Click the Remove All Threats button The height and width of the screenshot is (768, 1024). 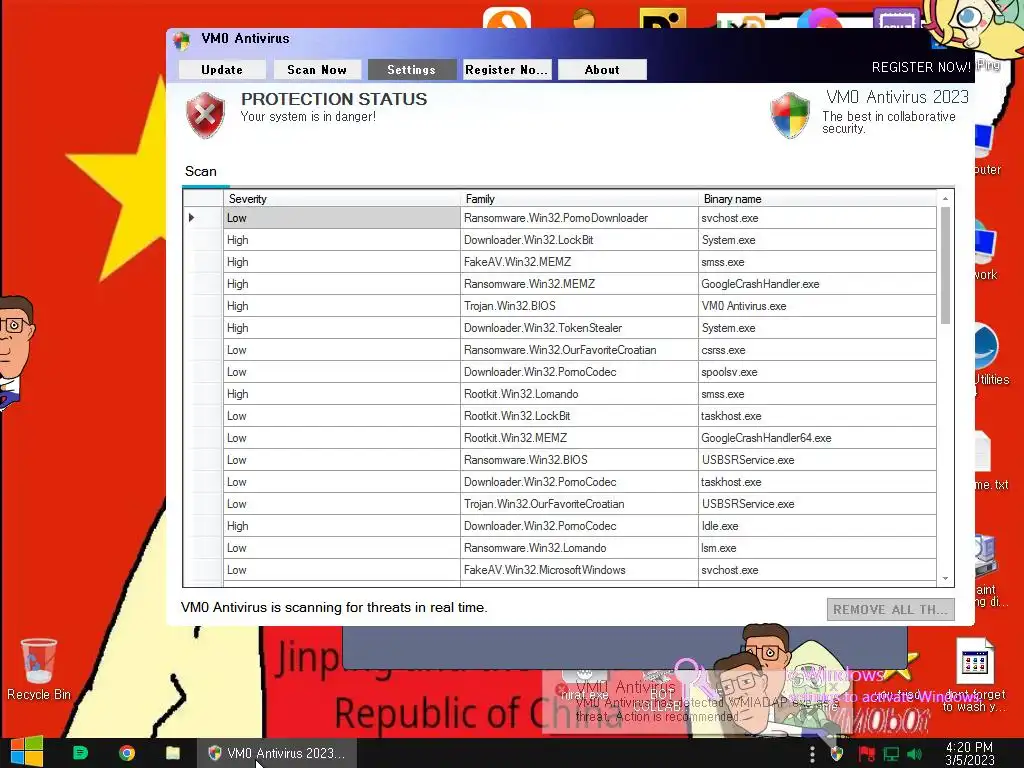point(891,609)
